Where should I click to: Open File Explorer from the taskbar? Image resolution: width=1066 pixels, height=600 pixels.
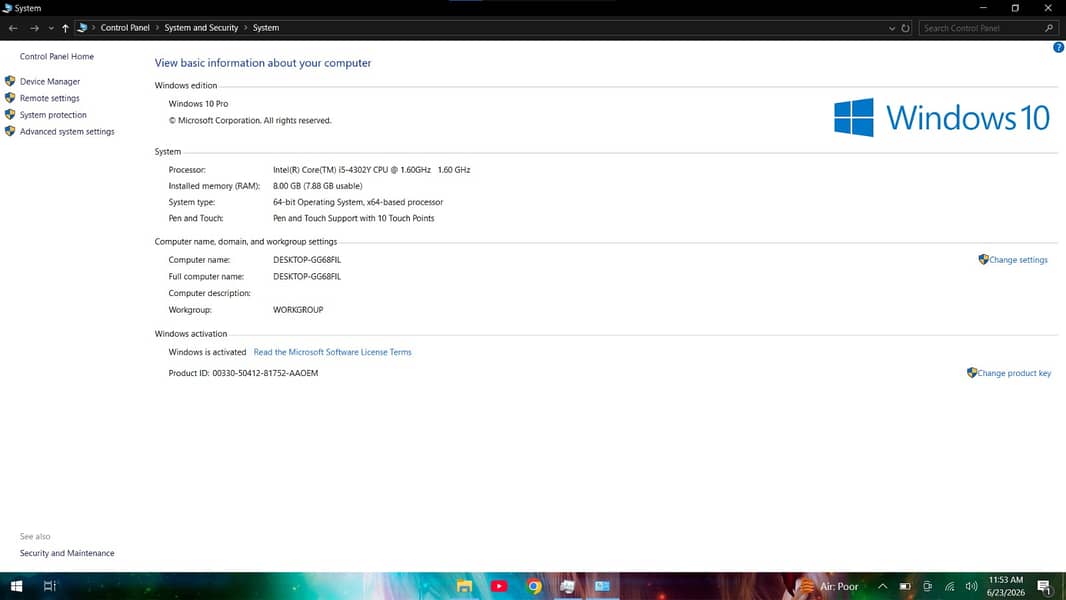(464, 586)
